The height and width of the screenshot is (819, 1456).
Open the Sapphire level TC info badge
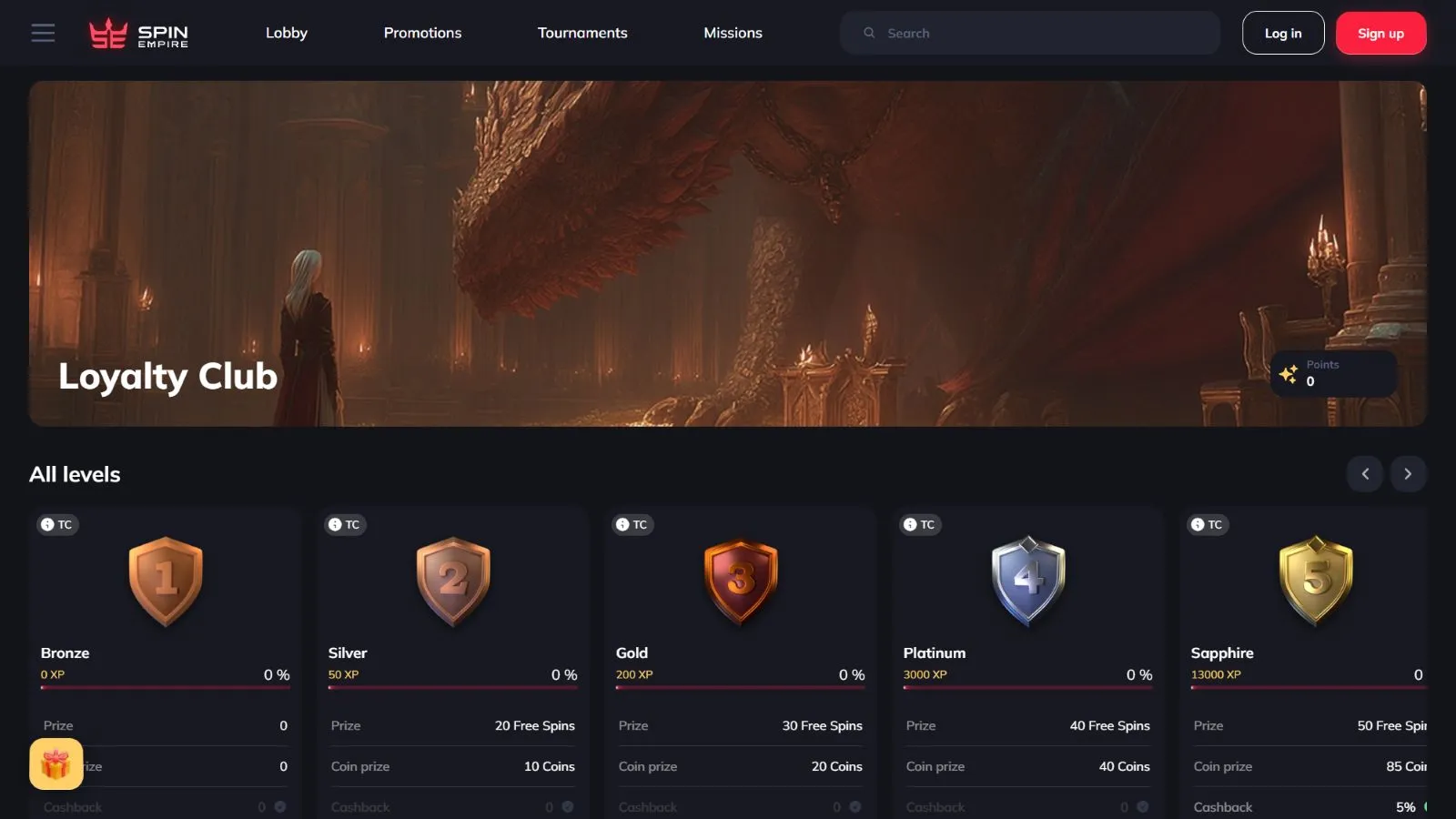point(1208,524)
